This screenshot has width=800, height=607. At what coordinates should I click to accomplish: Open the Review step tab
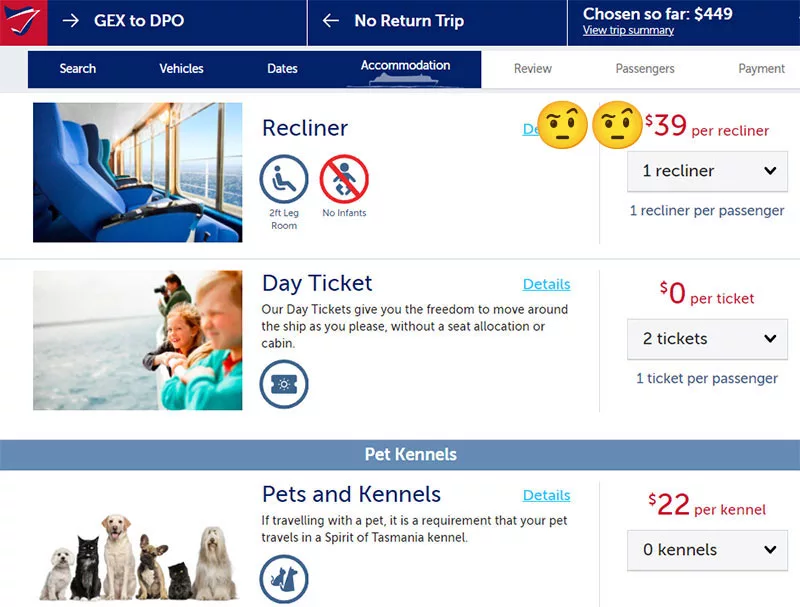pos(533,69)
